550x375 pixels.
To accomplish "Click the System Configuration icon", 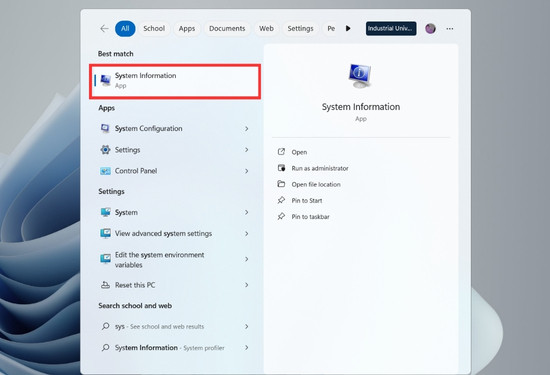I will 105,129.
